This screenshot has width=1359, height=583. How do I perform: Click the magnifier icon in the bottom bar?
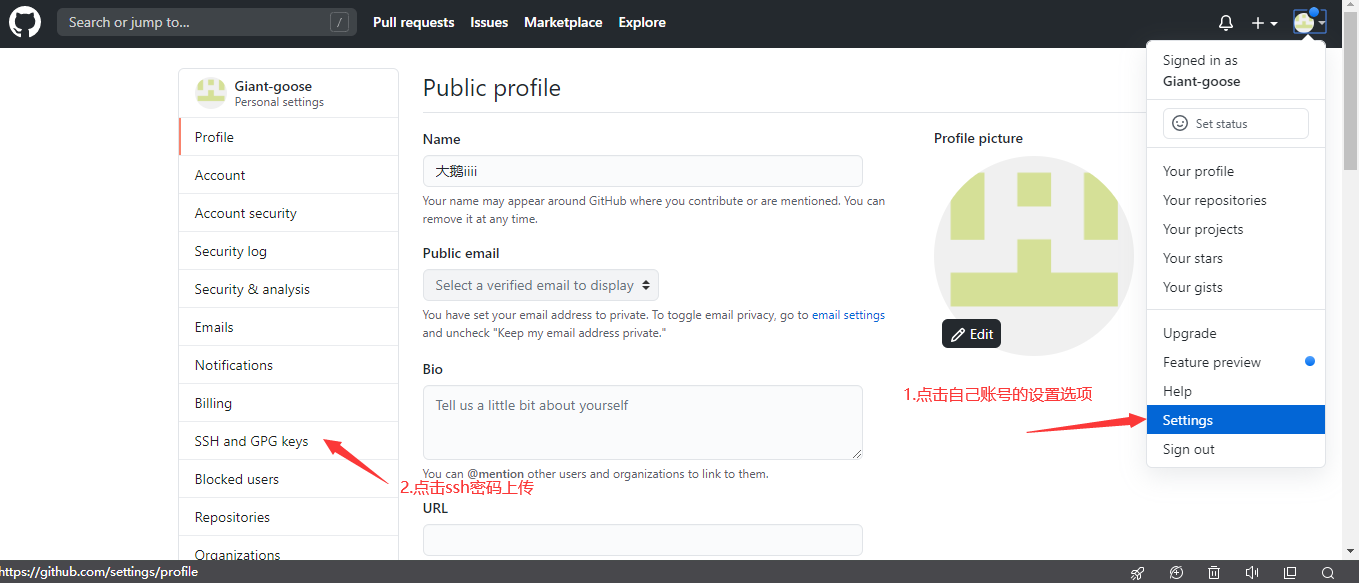[1327, 573]
